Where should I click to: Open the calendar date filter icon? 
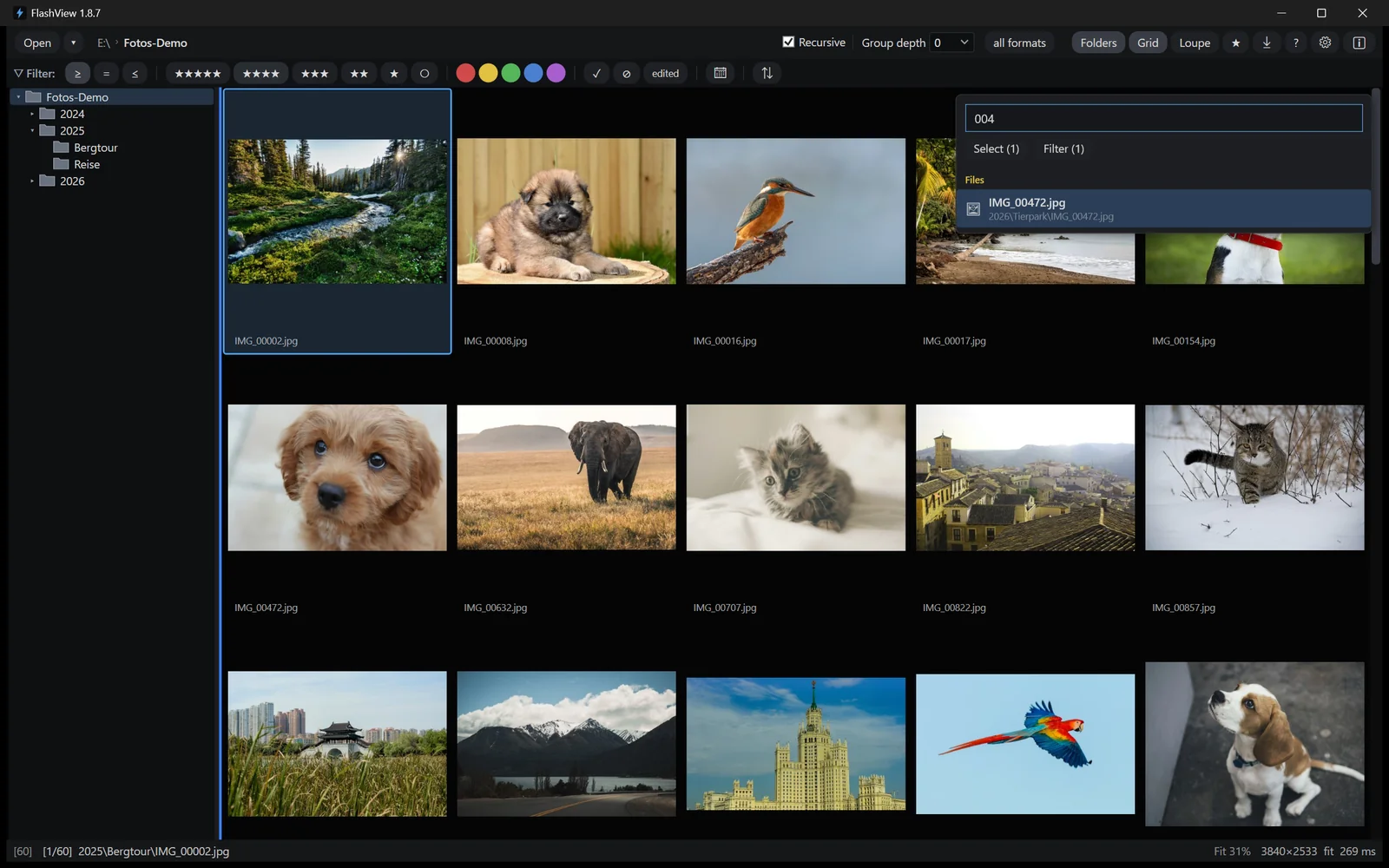(x=720, y=73)
